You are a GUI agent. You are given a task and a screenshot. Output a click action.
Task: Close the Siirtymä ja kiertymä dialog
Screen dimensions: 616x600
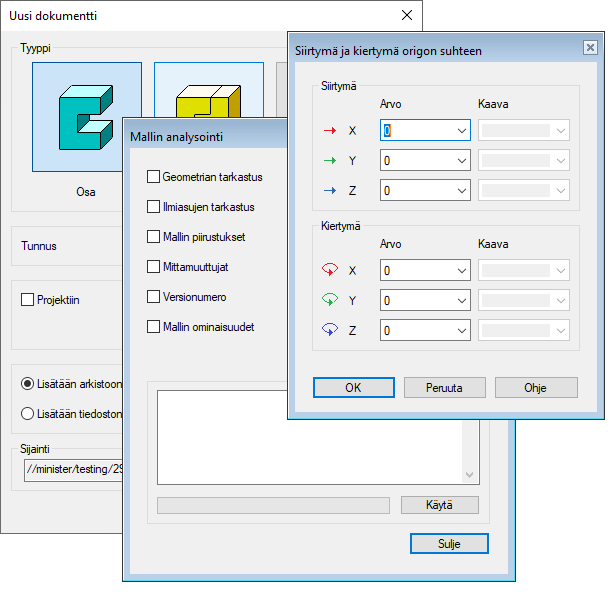590,47
